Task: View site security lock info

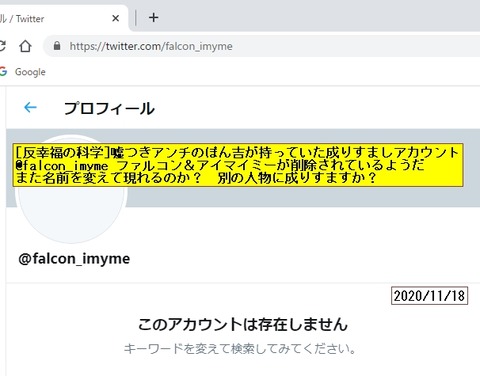Action: pos(57,46)
